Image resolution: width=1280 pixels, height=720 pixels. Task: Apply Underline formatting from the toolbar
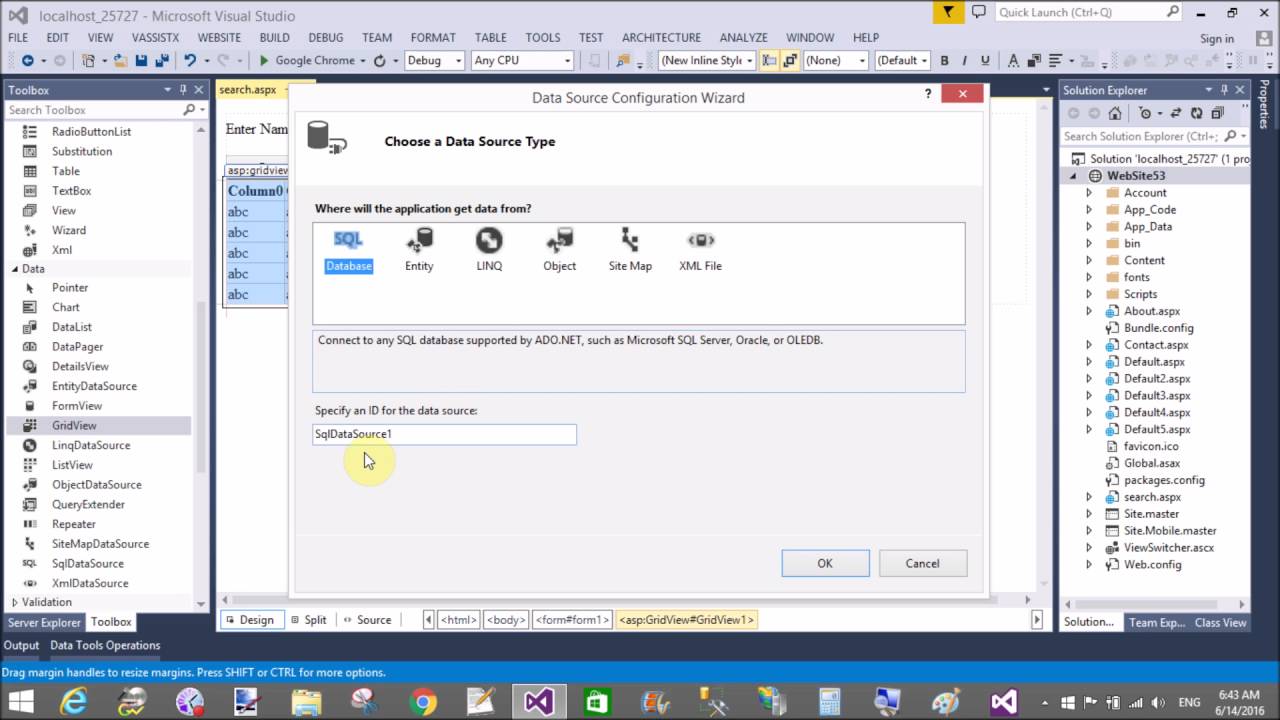986,60
